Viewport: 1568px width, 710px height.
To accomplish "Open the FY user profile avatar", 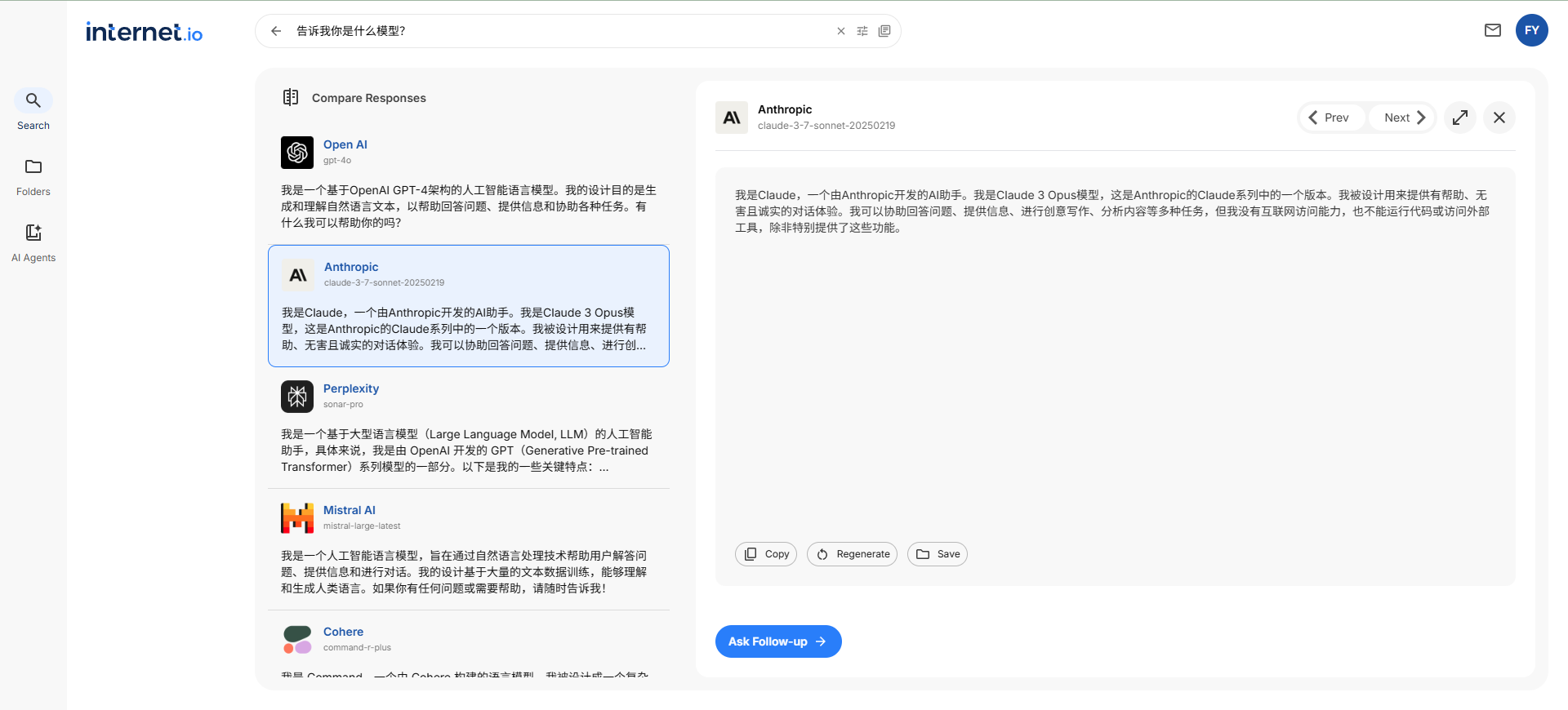I will click(1532, 30).
